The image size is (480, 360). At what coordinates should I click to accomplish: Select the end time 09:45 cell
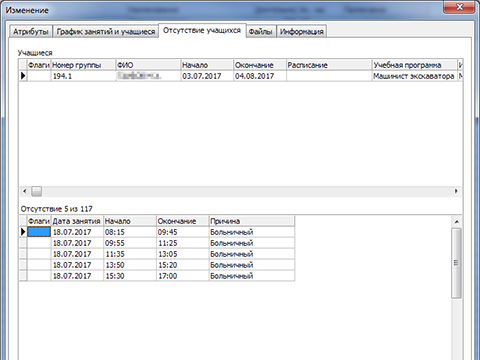[x=182, y=232]
